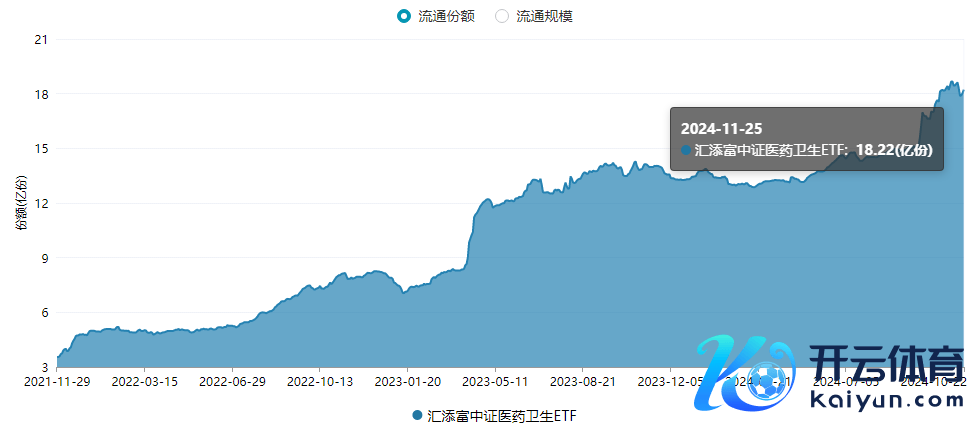
Task: Click the 2022-03-15 x-axis date label
Action: [x=145, y=381]
